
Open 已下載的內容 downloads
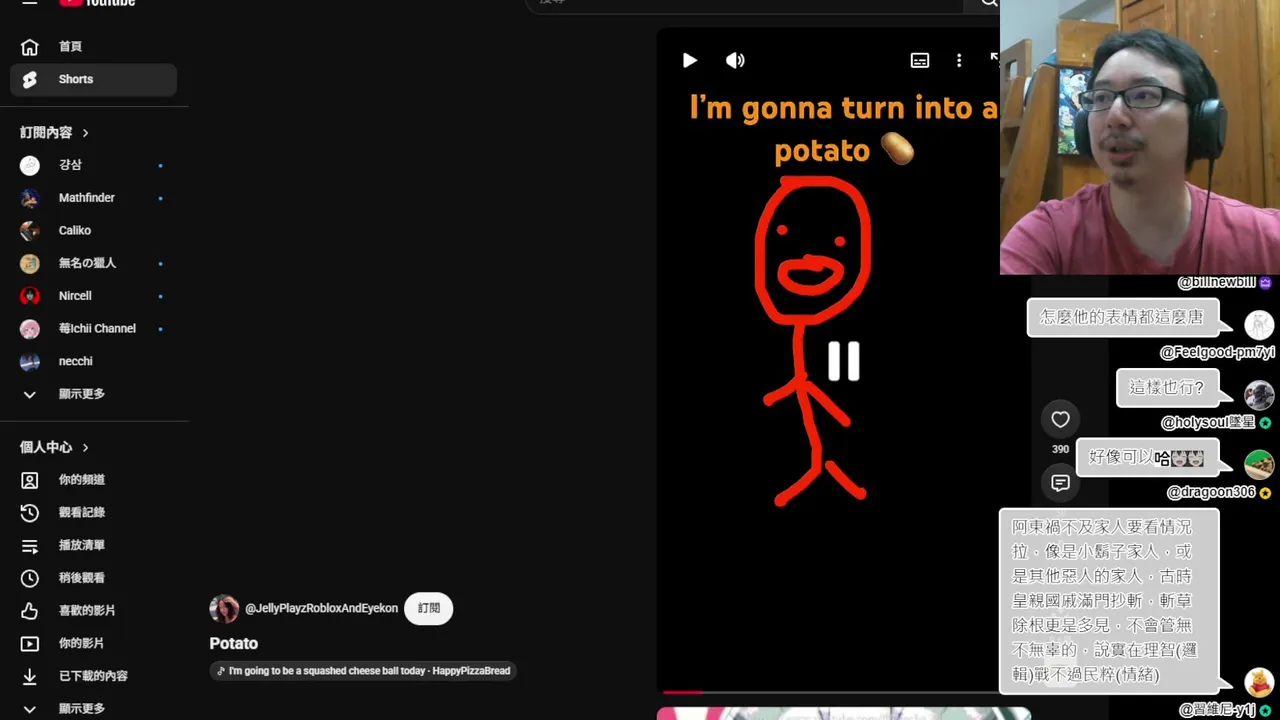(93, 676)
